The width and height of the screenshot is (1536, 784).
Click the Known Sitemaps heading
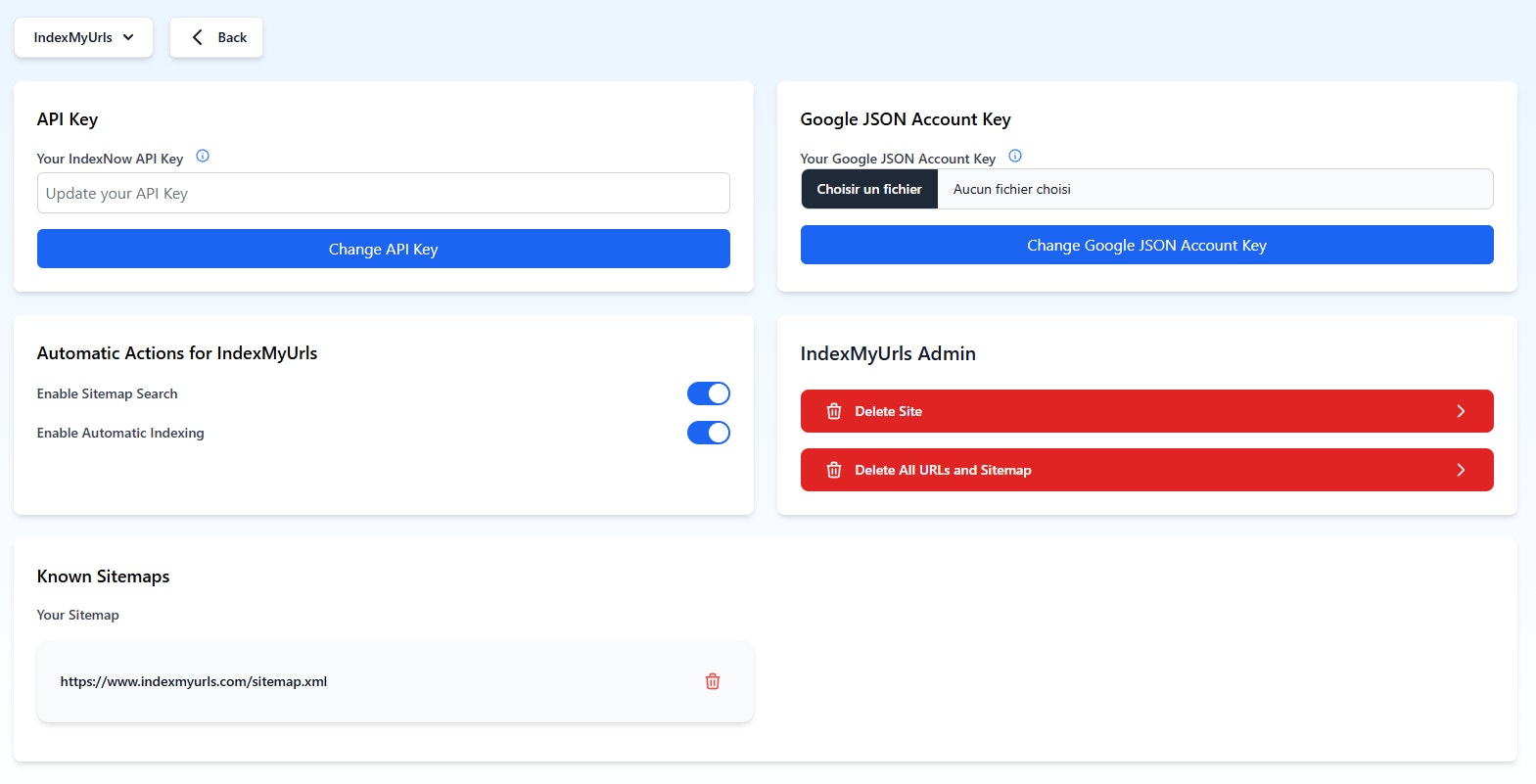(x=104, y=576)
